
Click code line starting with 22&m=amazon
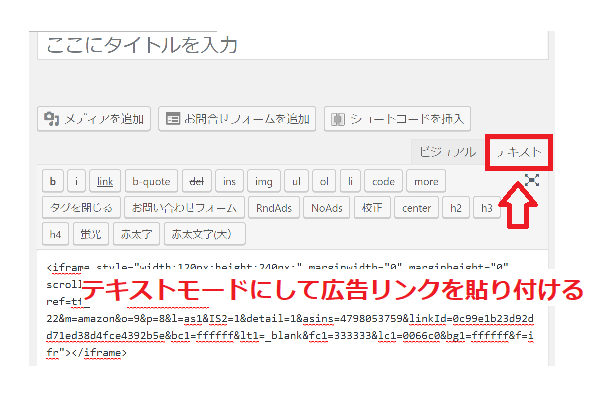(290, 319)
